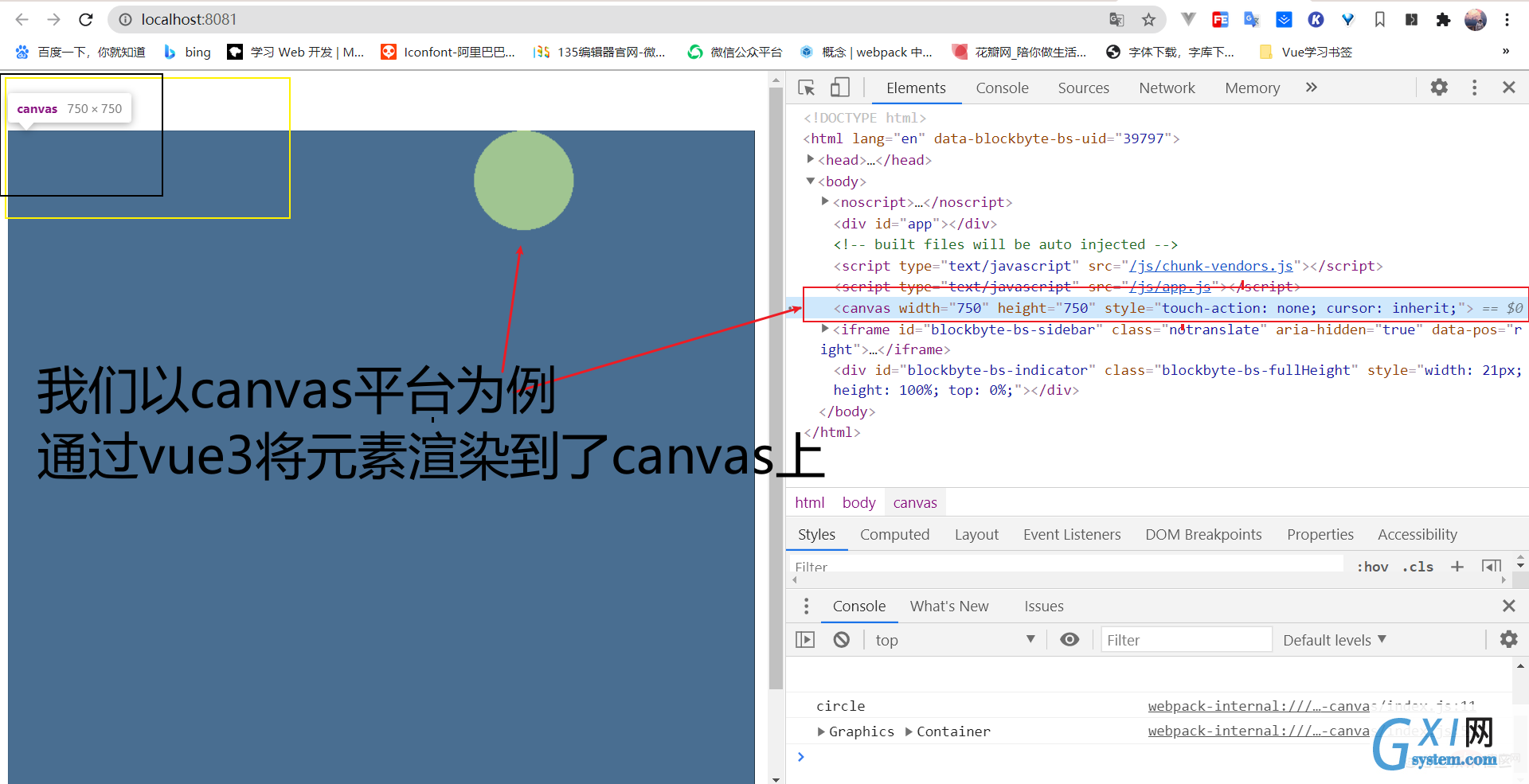Screen dimensions: 1529x784
Task: Expand the iframe blockbyte-bs-sidebar node
Action: (x=825, y=328)
